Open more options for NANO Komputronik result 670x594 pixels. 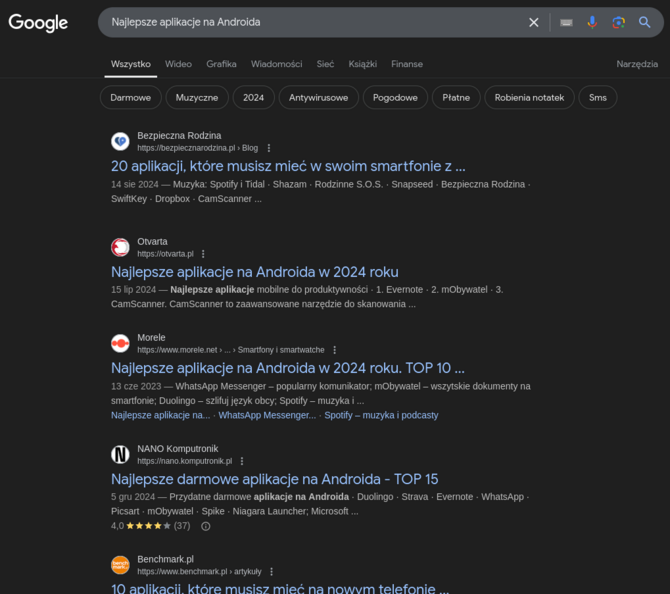[242, 461]
